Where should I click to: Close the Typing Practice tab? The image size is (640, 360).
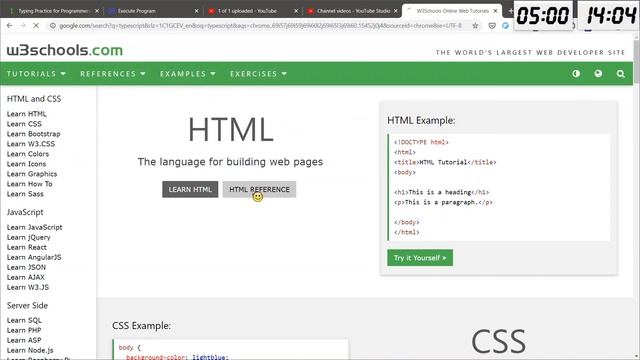coord(97,11)
